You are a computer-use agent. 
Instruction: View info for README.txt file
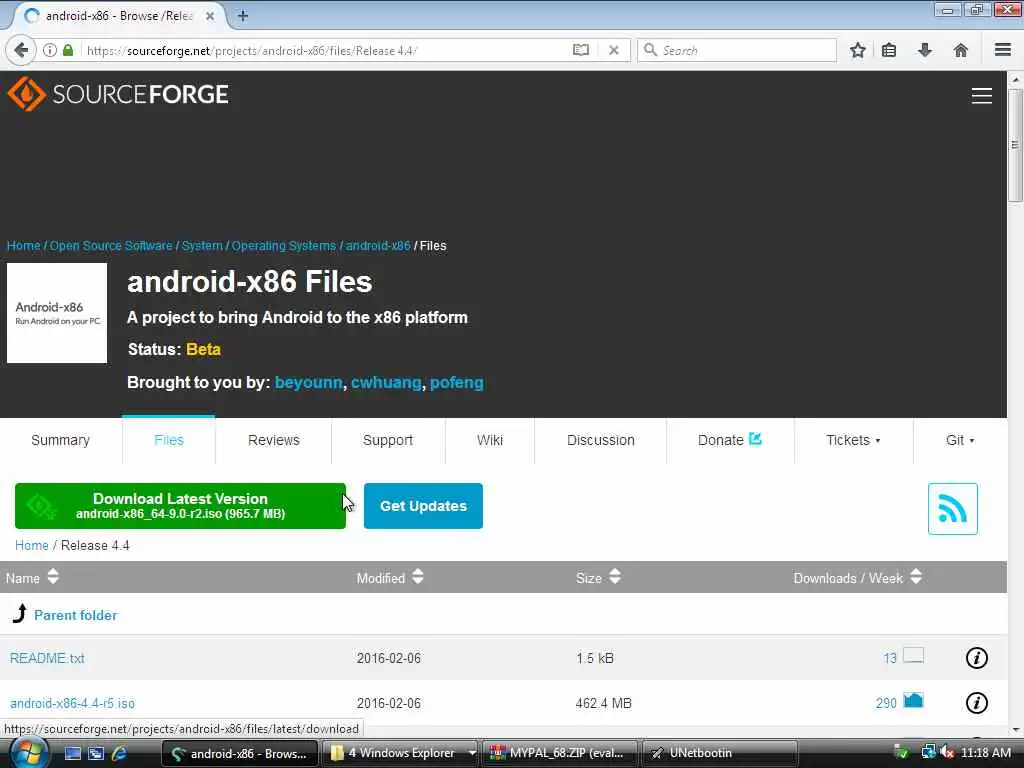pos(976,658)
